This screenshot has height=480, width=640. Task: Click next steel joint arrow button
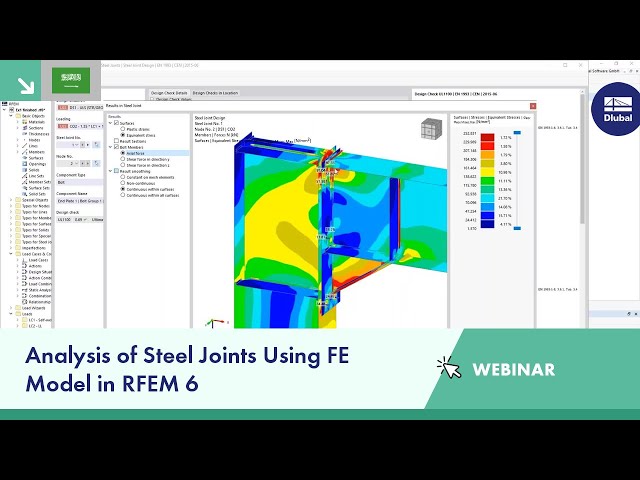87,145
